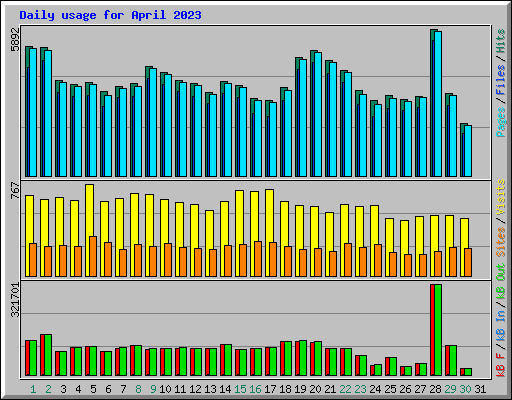Click the y-axis value "321701"
Screen dimensions: 512x400
15,300
